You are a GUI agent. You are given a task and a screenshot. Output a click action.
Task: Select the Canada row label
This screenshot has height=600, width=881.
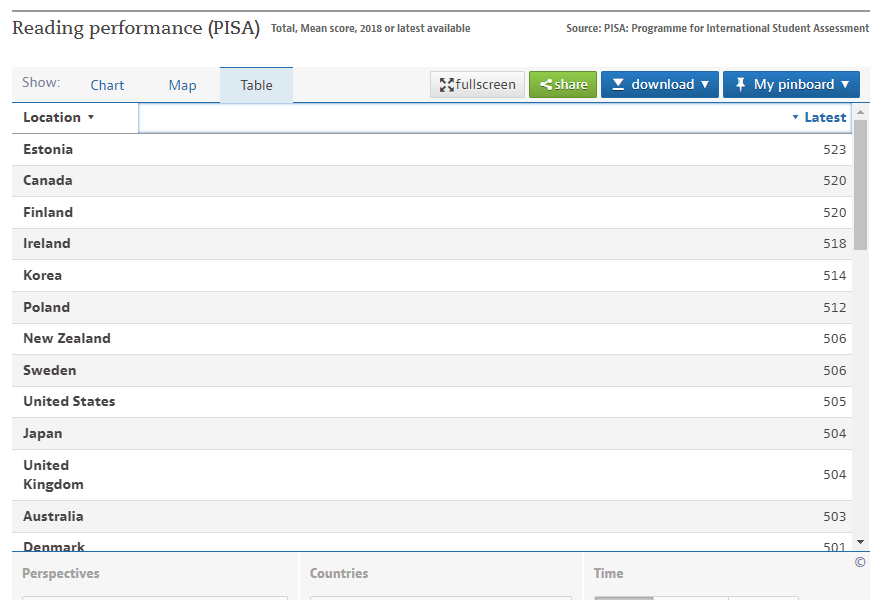coord(48,180)
